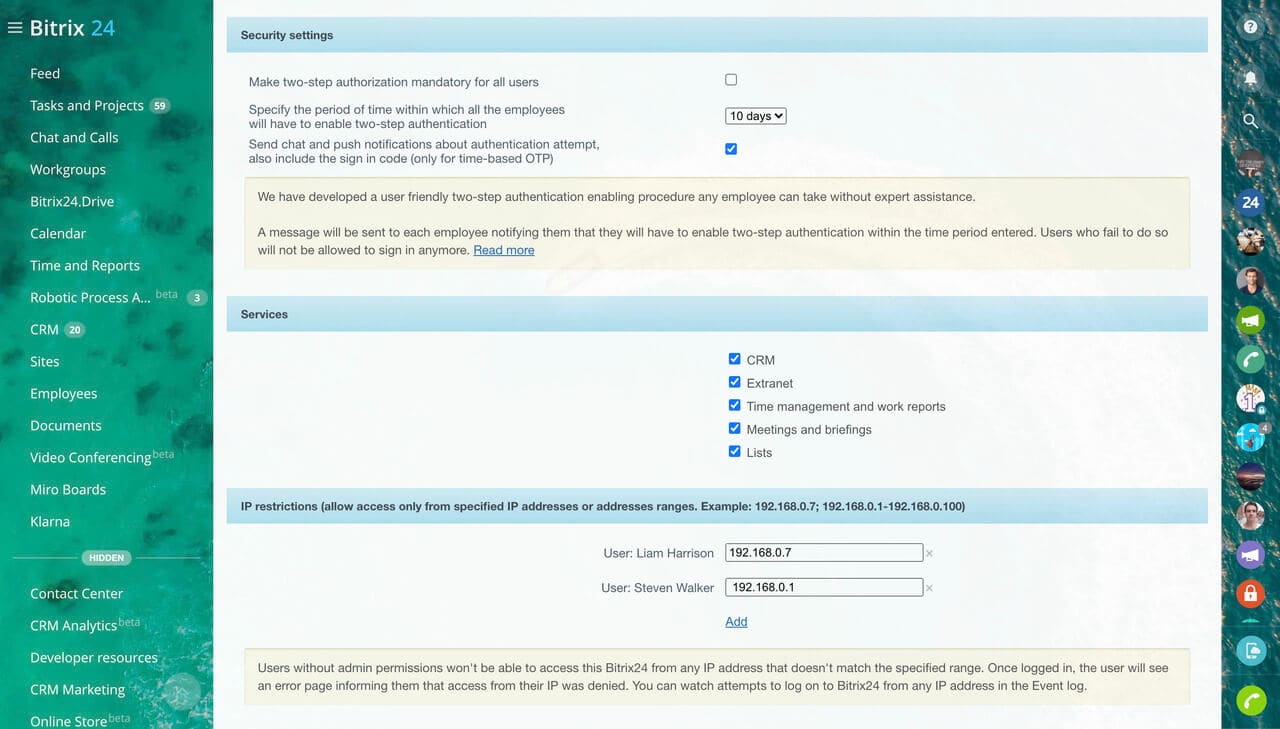
Task: Disable the Extranet service checkbox
Action: 735,382
